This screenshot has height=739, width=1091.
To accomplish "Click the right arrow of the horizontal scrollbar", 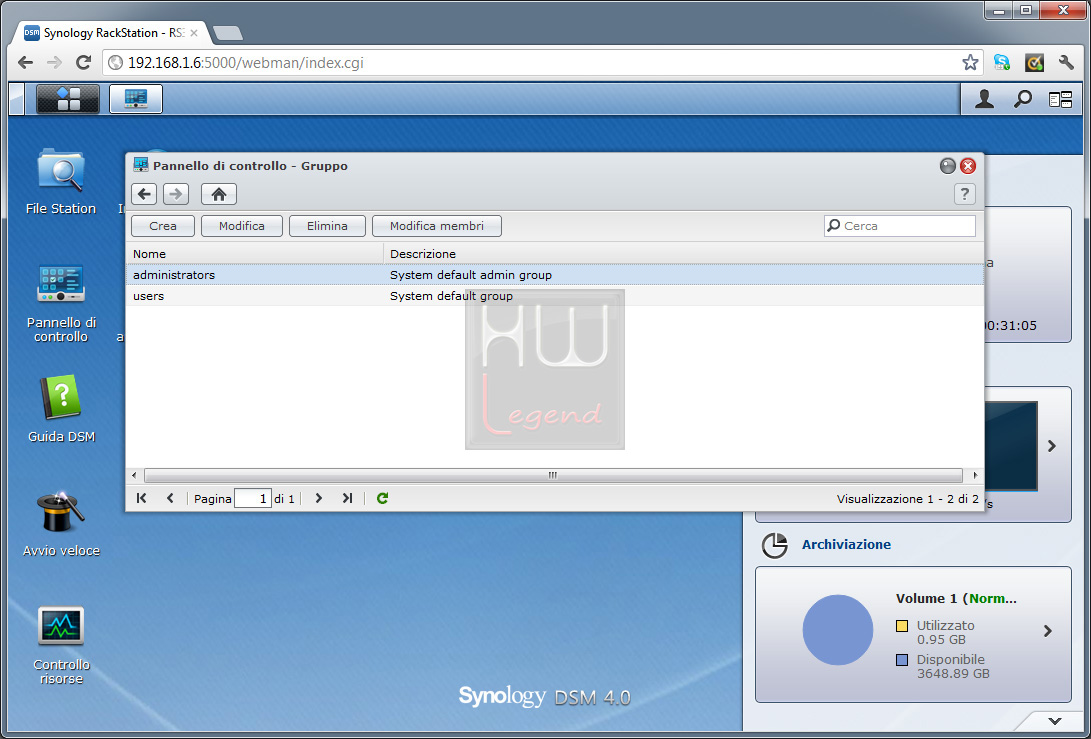I will (975, 475).
